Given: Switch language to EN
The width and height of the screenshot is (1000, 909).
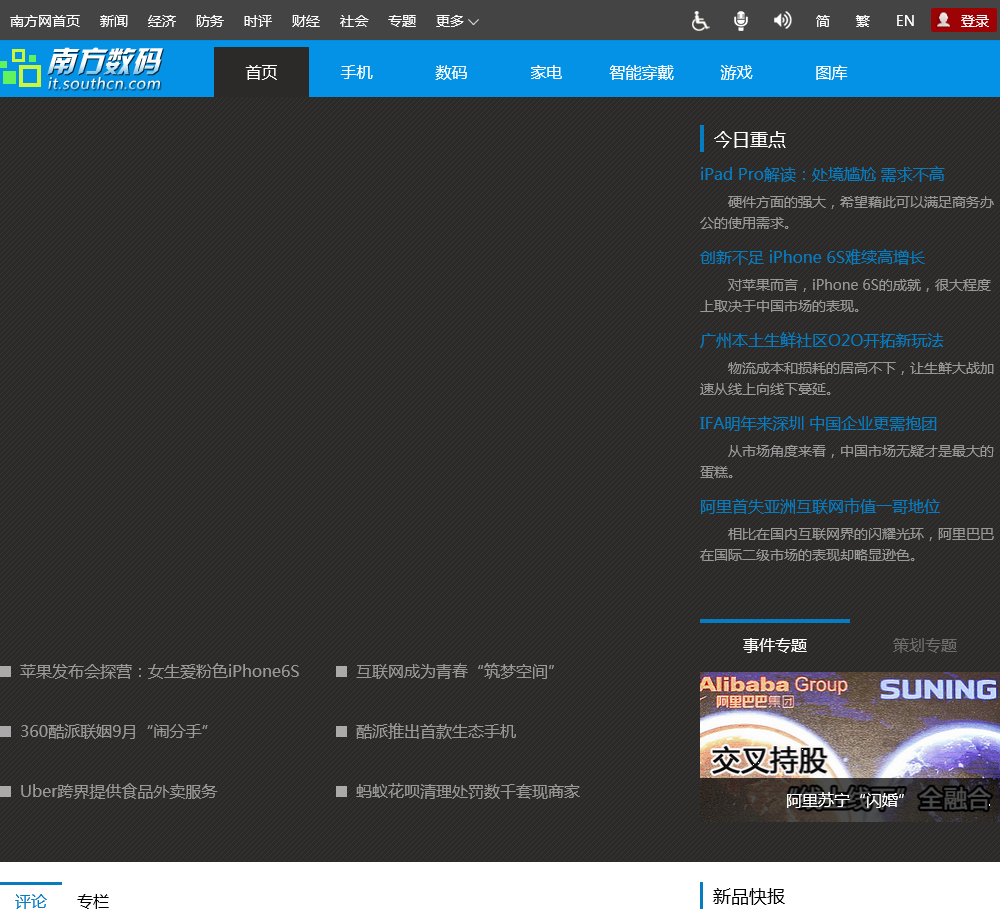Looking at the screenshot, I should (x=905, y=21).
